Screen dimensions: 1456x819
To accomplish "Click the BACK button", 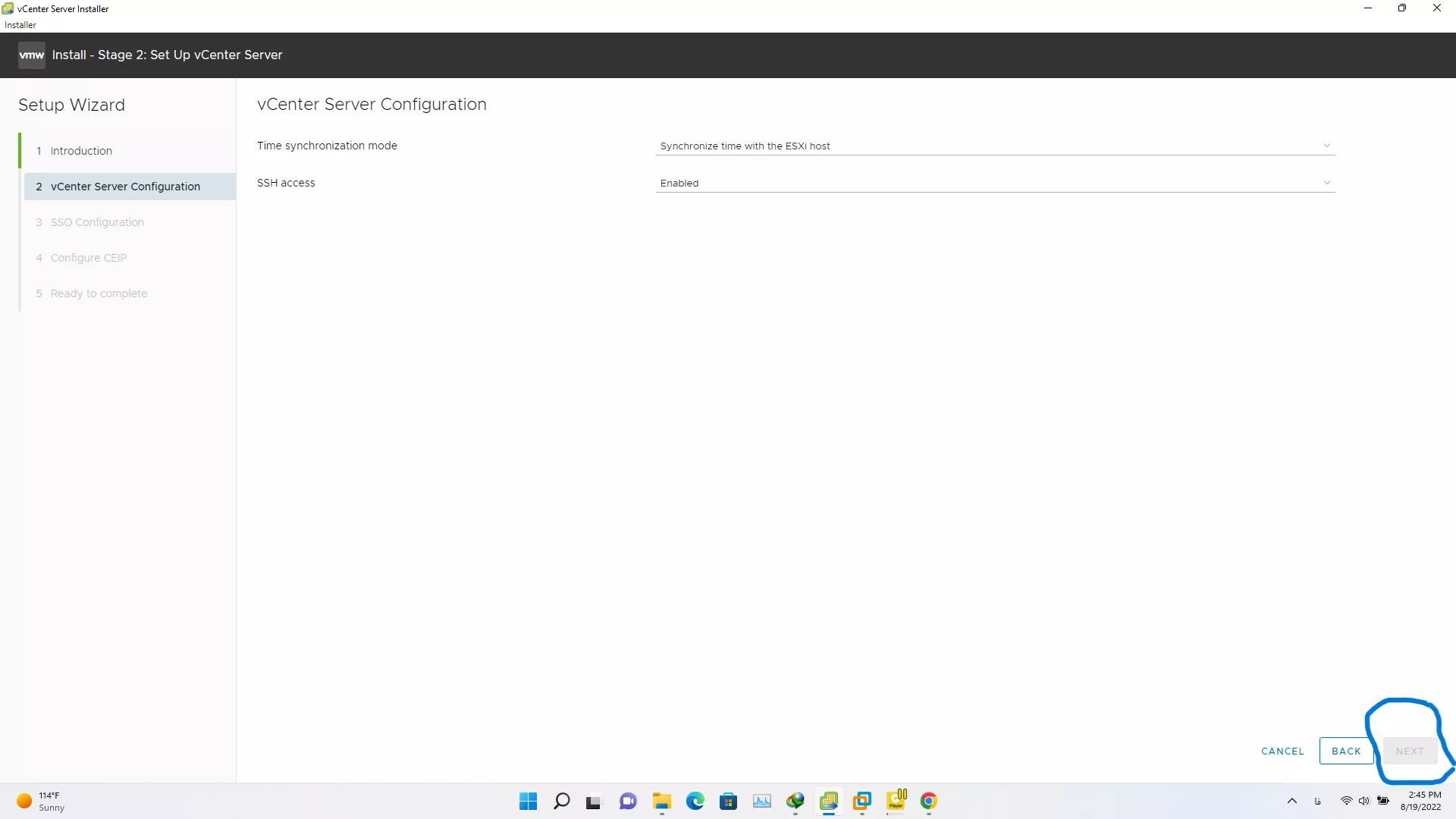I will [1346, 751].
